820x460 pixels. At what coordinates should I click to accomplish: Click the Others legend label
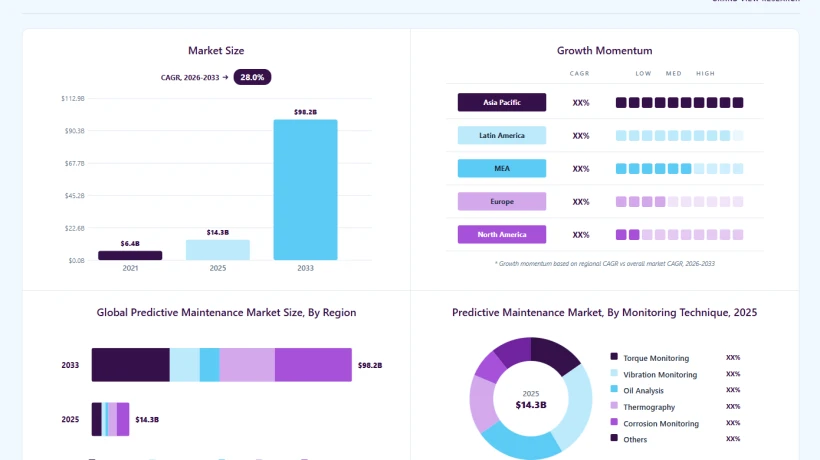pos(635,440)
